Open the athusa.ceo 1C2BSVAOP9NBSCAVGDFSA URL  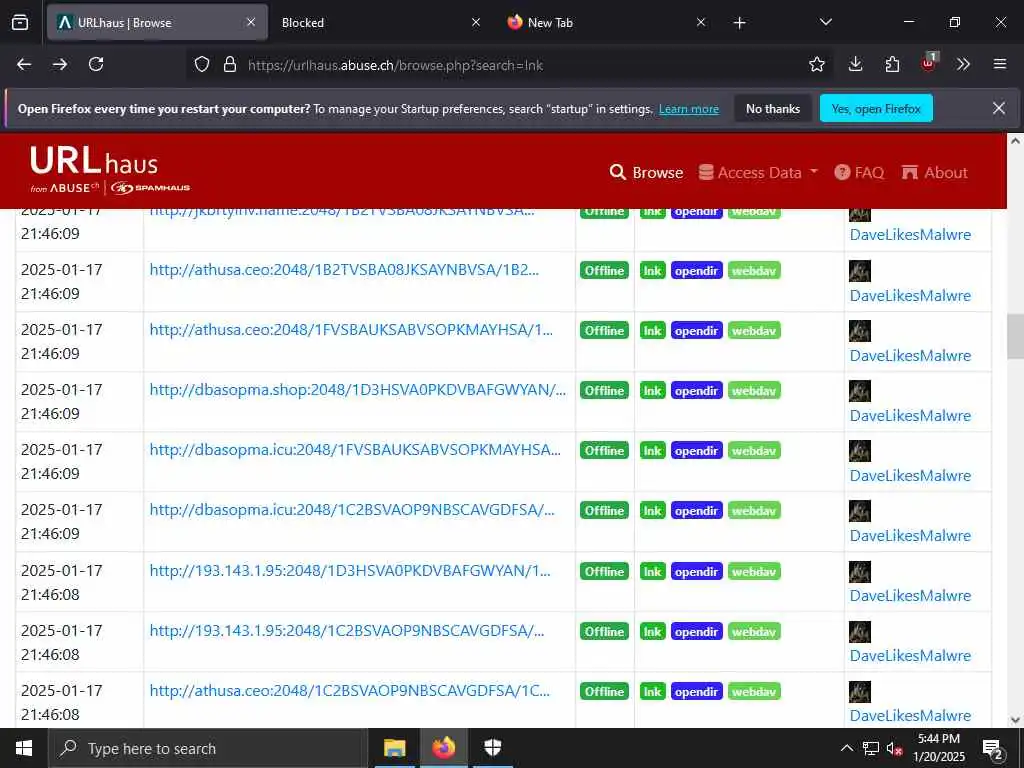pyautogui.click(x=349, y=691)
